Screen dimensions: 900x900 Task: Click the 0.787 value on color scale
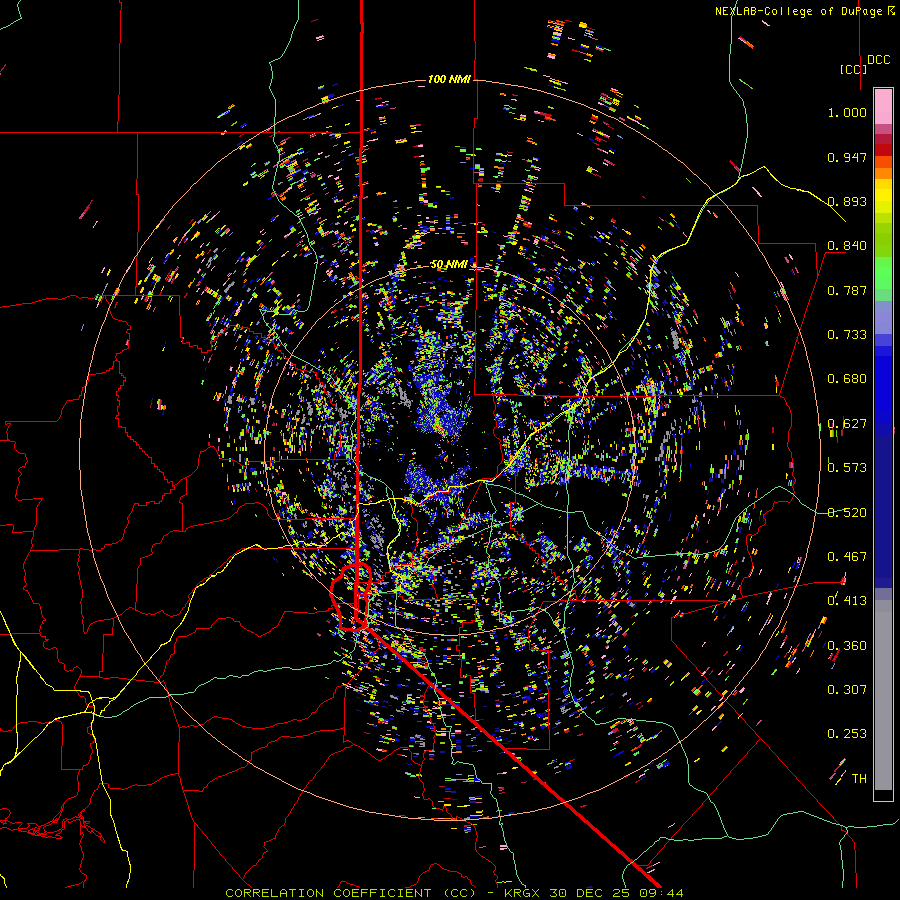(847, 290)
